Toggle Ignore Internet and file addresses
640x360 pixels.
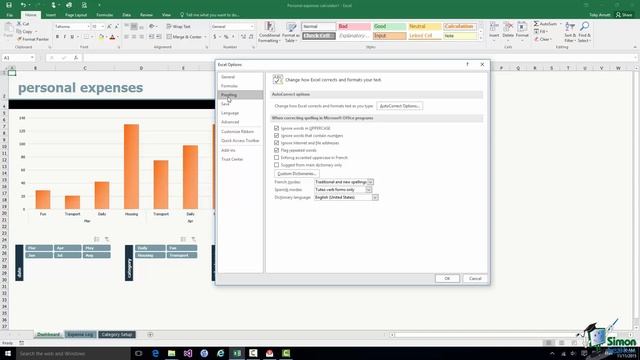pyautogui.click(x=276, y=143)
